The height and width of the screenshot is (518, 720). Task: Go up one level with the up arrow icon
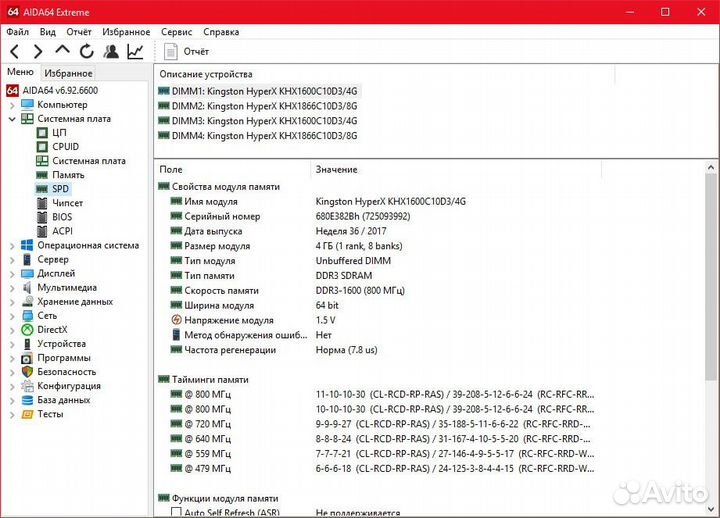[62, 50]
